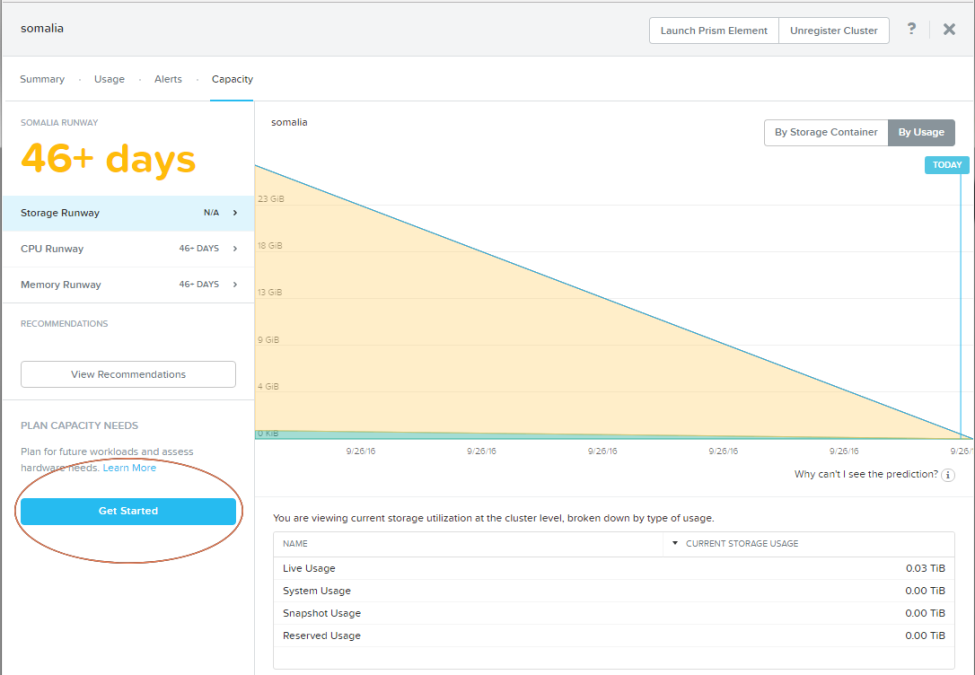Image resolution: width=975 pixels, height=675 pixels.
Task: Switch to the Usage tab
Action: 109,79
